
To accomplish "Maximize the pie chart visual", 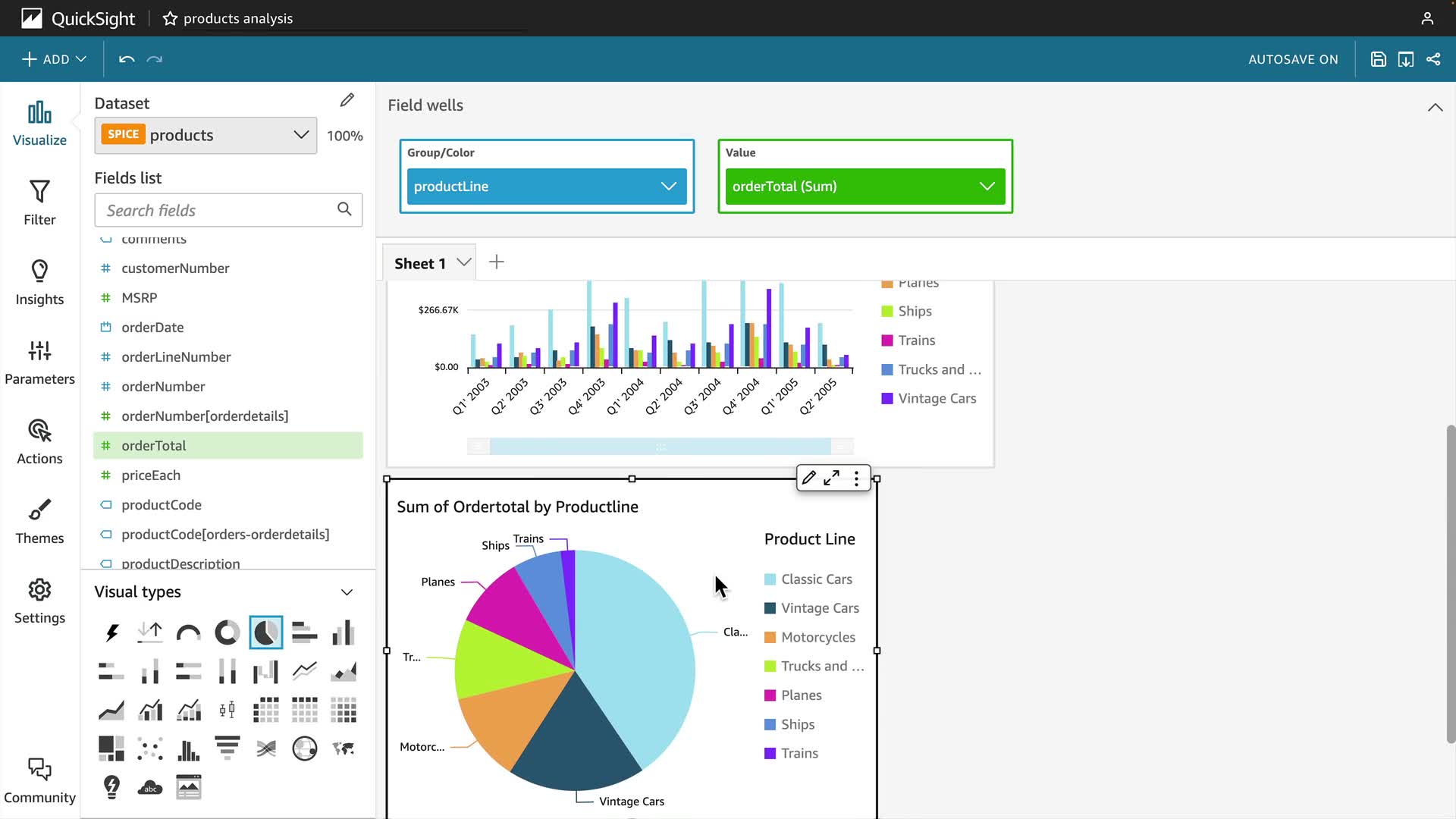I will 832,478.
